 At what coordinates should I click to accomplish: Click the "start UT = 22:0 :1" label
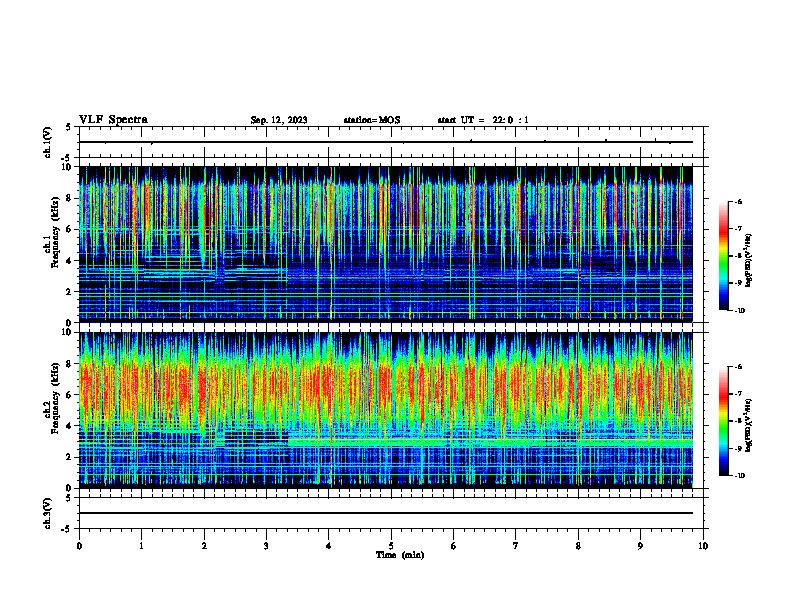pos(483,120)
